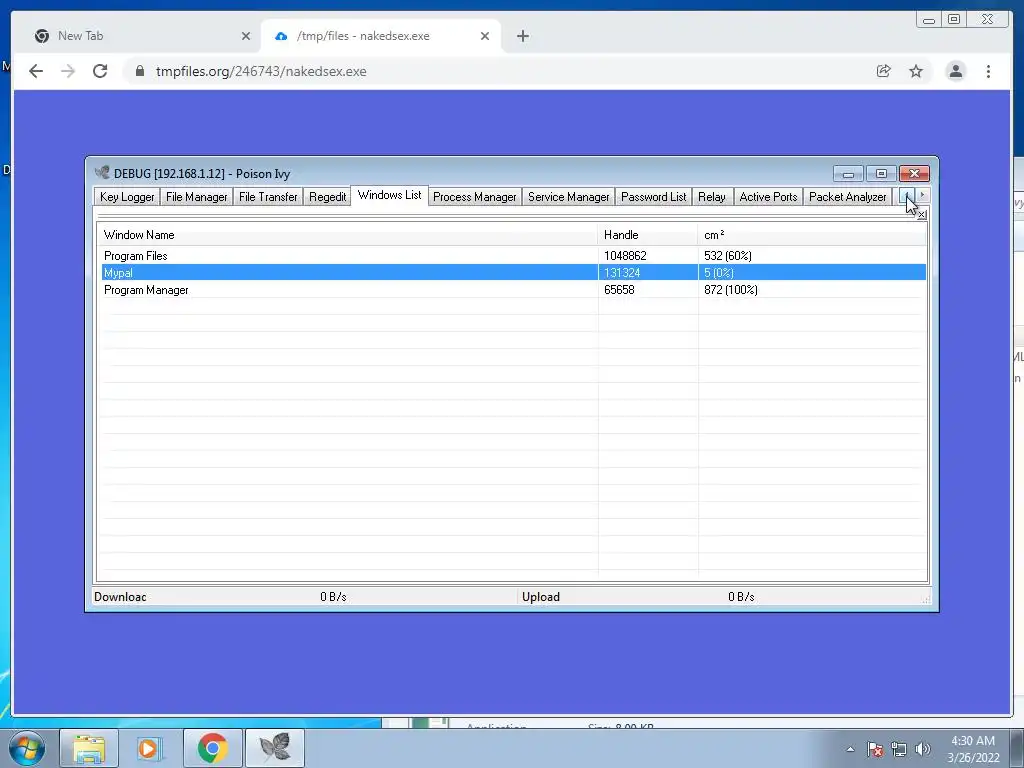
Task: Switch to the Process Manager tab
Action: pos(475,197)
